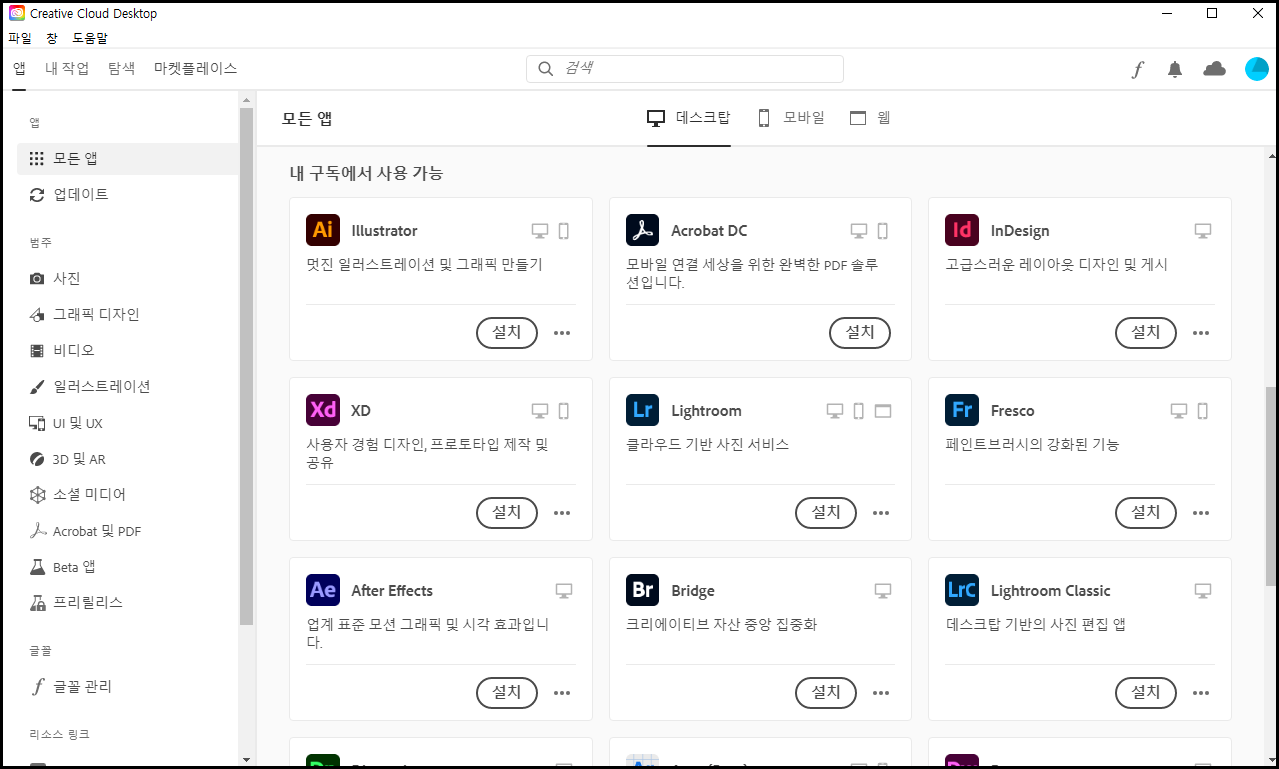This screenshot has height=769, width=1279.
Task: Open Beta 앱 category
Action: click(127, 567)
